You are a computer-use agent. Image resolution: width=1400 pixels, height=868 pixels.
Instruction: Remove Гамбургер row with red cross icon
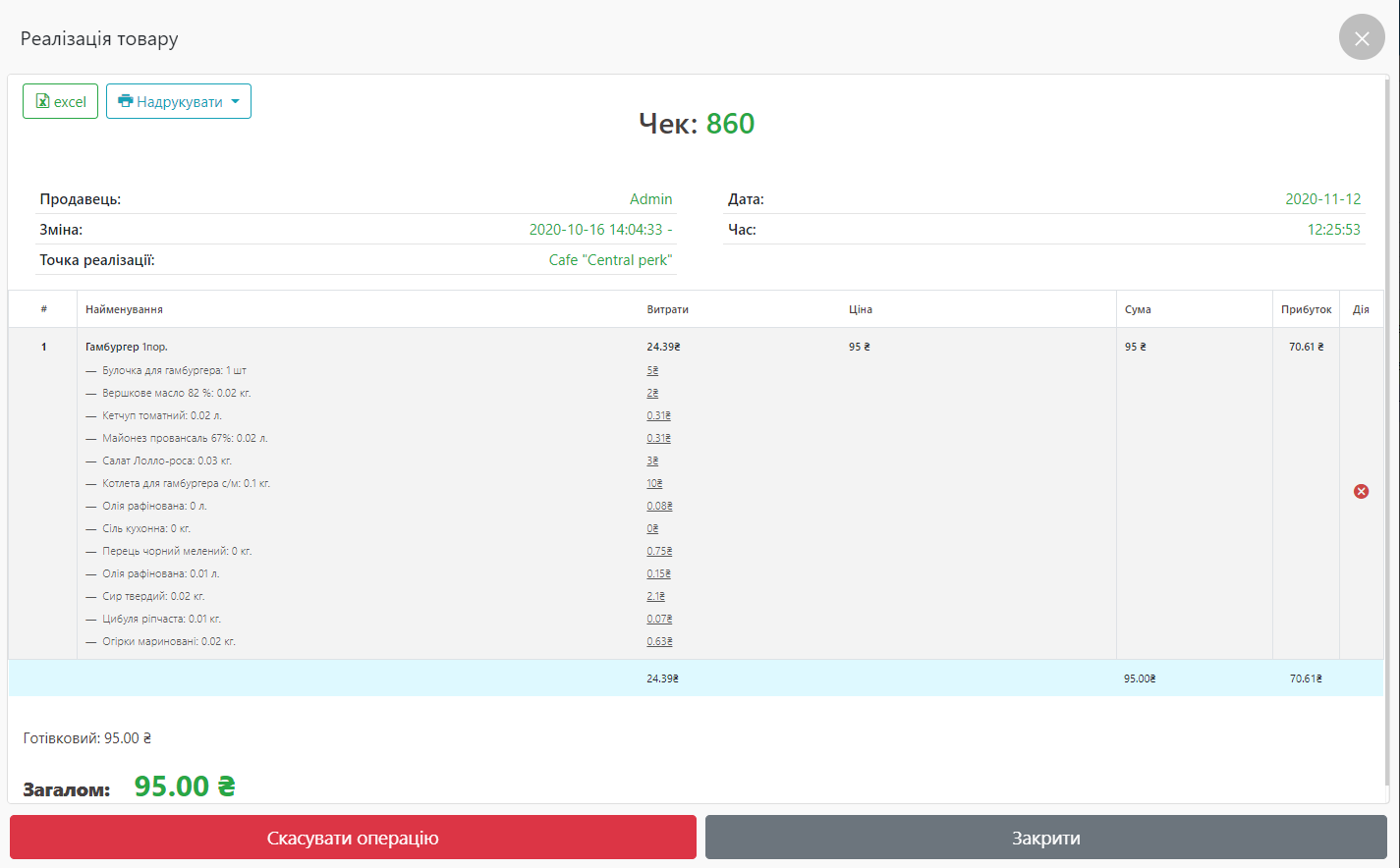pyautogui.click(x=1361, y=491)
